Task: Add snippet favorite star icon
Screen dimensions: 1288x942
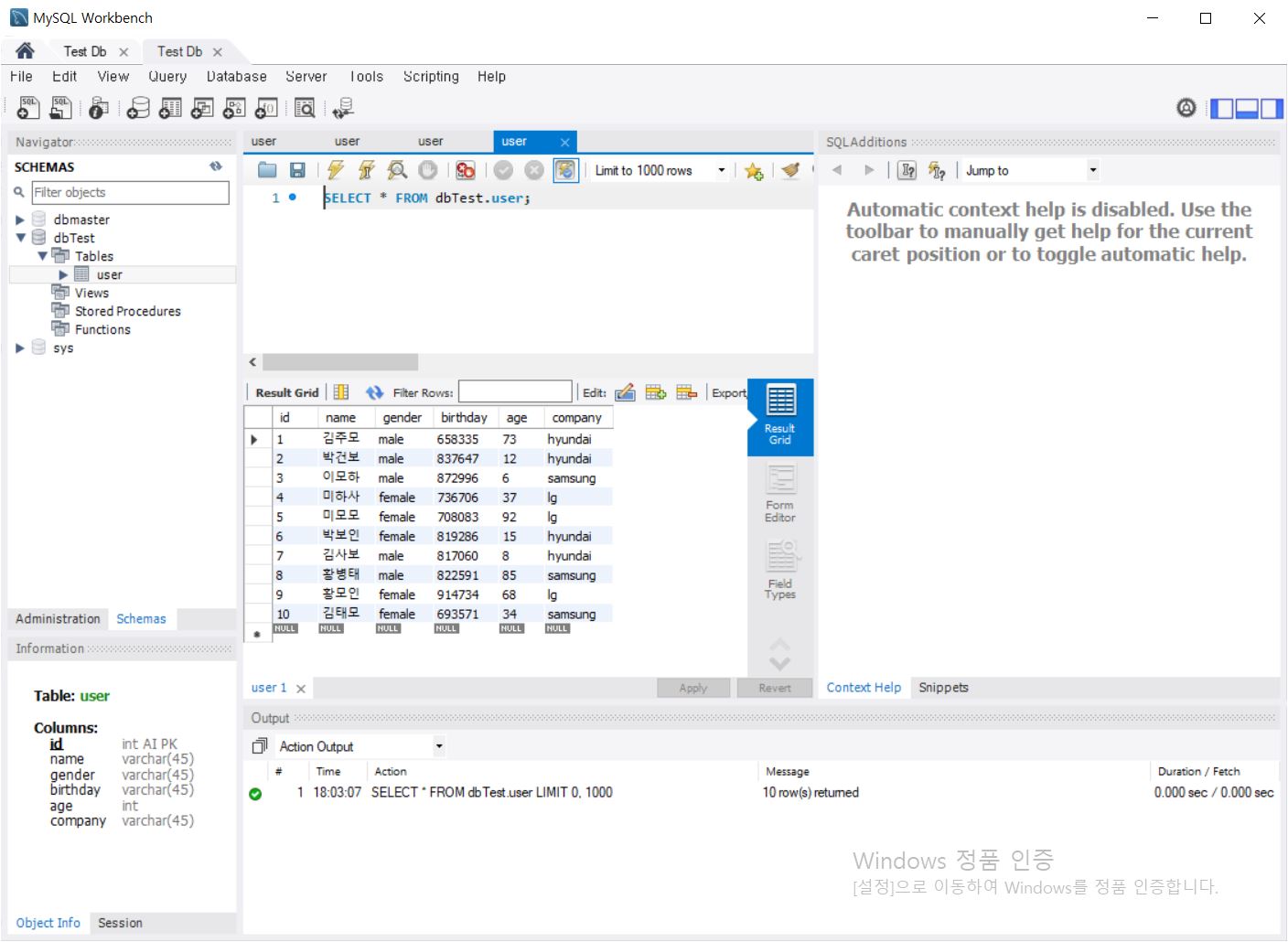Action: click(754, 171)
